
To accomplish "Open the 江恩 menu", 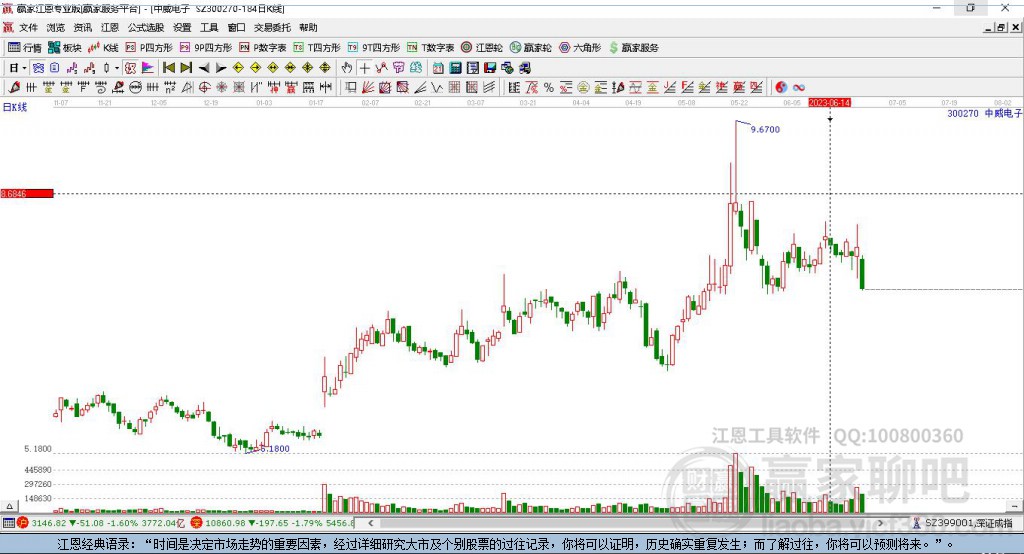I will [110, 27].
